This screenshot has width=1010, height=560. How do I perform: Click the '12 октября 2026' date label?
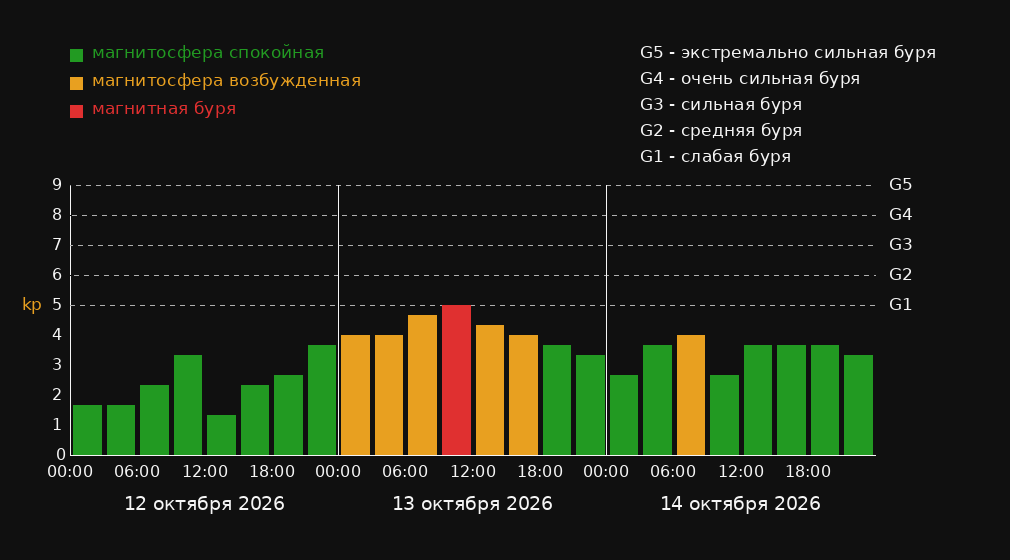click(x=204, y=504)
